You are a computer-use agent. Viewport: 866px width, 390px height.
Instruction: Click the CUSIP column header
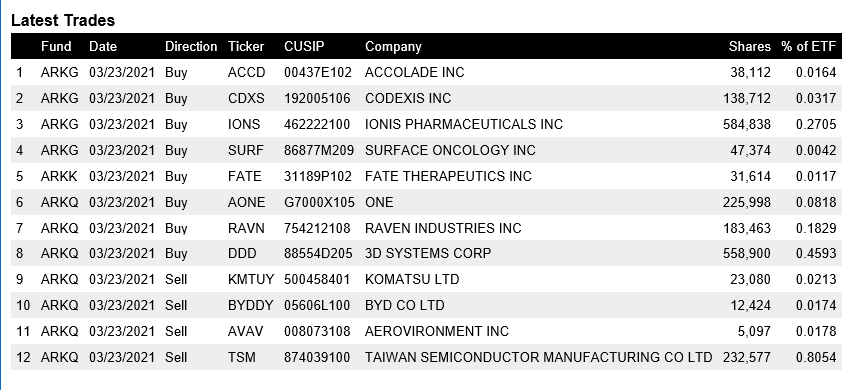(304, 46)
